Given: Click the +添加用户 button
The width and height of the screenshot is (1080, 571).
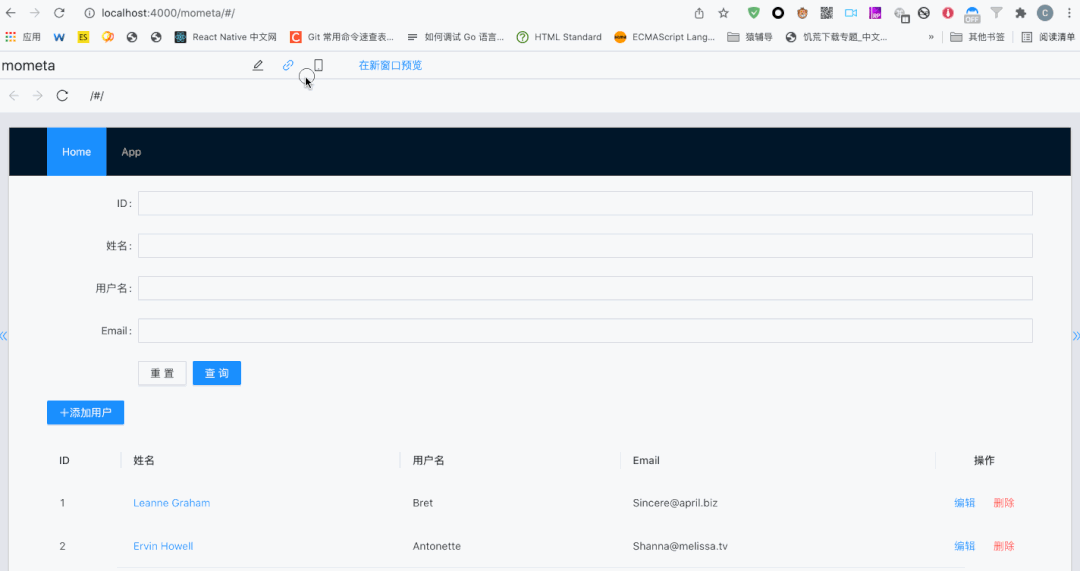Looking at the screenshot, I should tap(85, 413).
